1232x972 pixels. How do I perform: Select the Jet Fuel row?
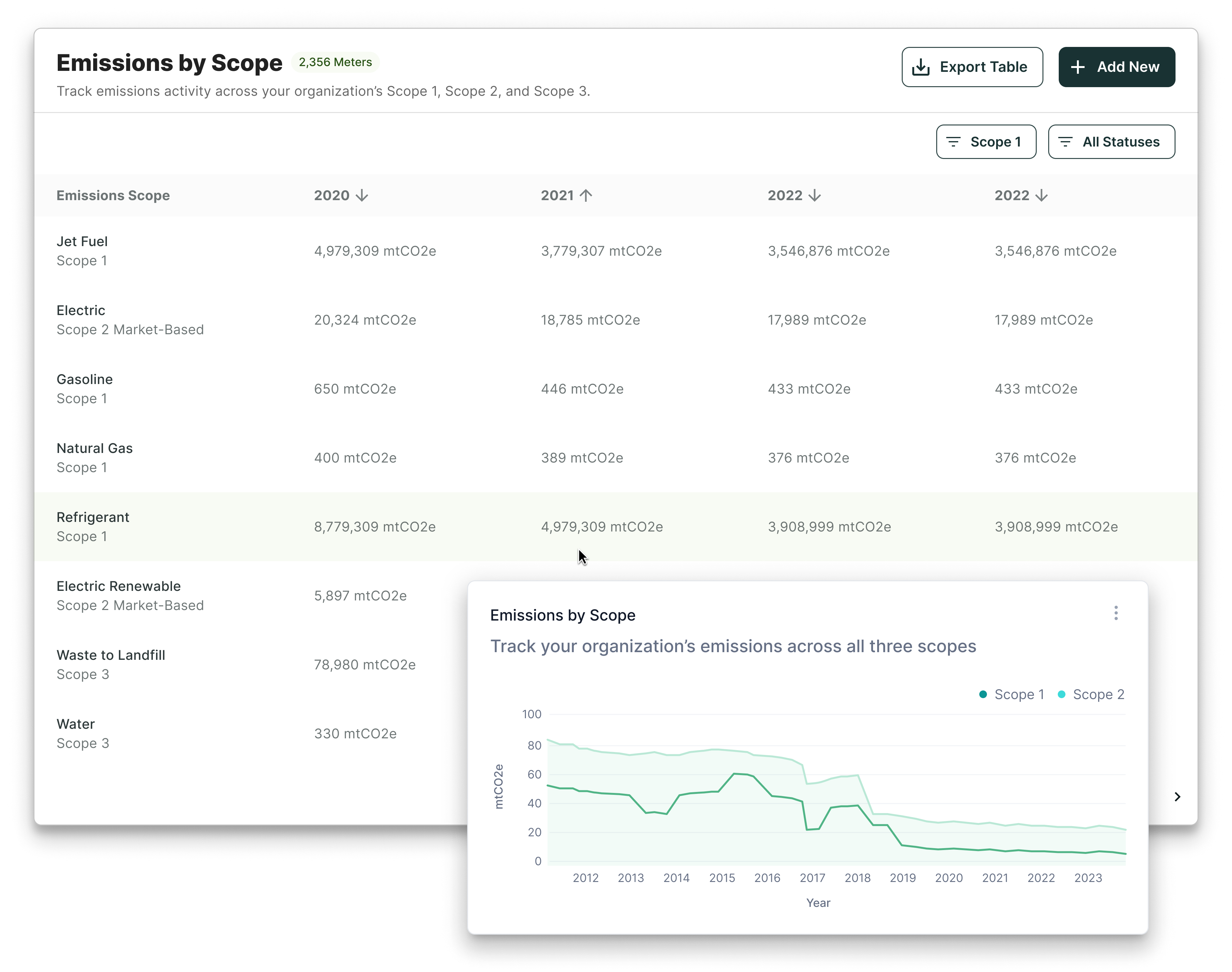(x=616, y=251)
